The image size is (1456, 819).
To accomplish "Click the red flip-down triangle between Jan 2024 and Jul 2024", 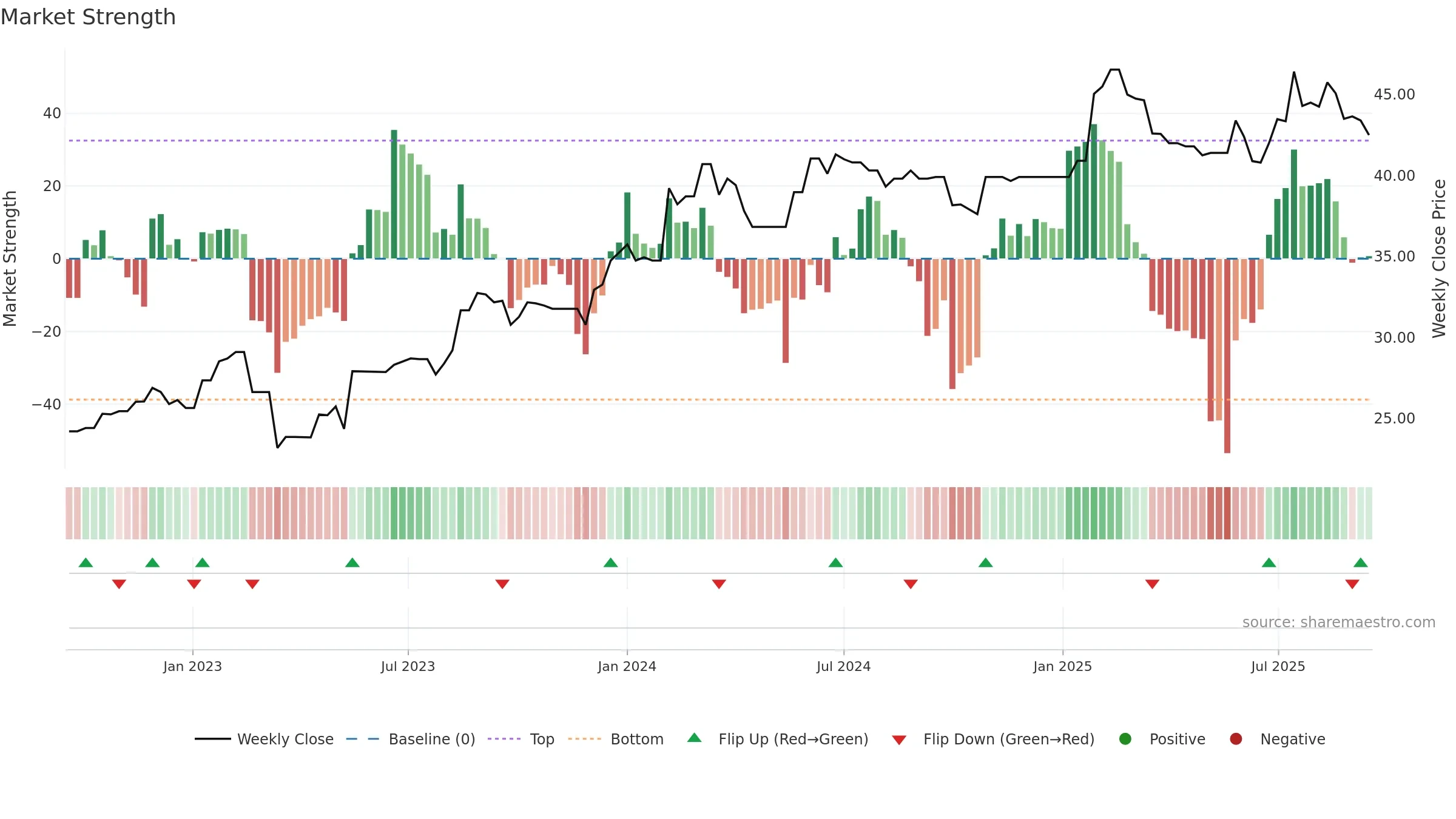I will tap(719, 584).
